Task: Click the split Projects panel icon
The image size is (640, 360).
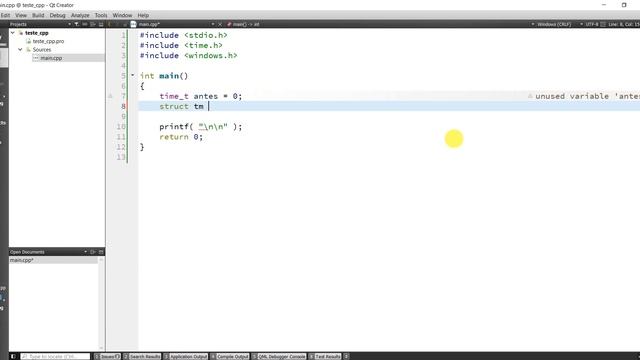Action: click(x=93, y=24)
